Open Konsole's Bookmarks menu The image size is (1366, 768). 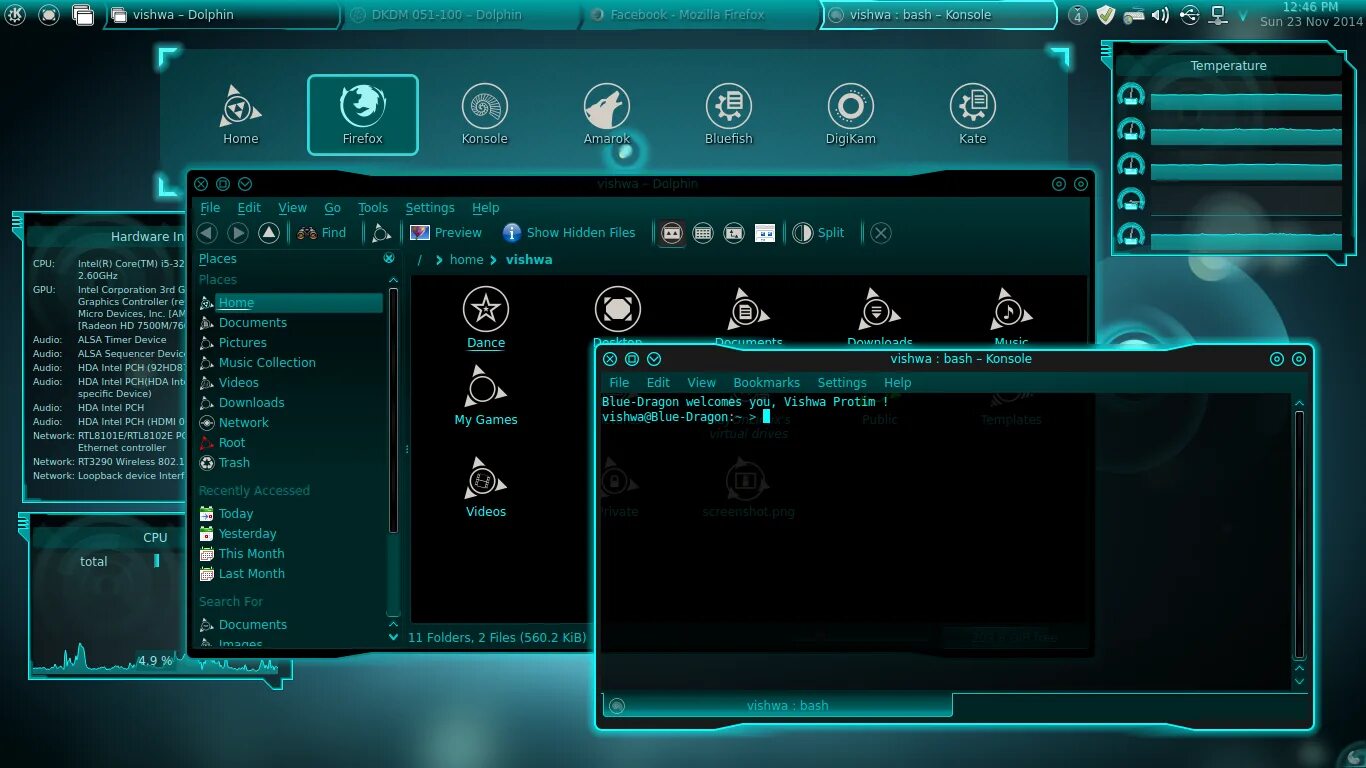click(767, 383)
